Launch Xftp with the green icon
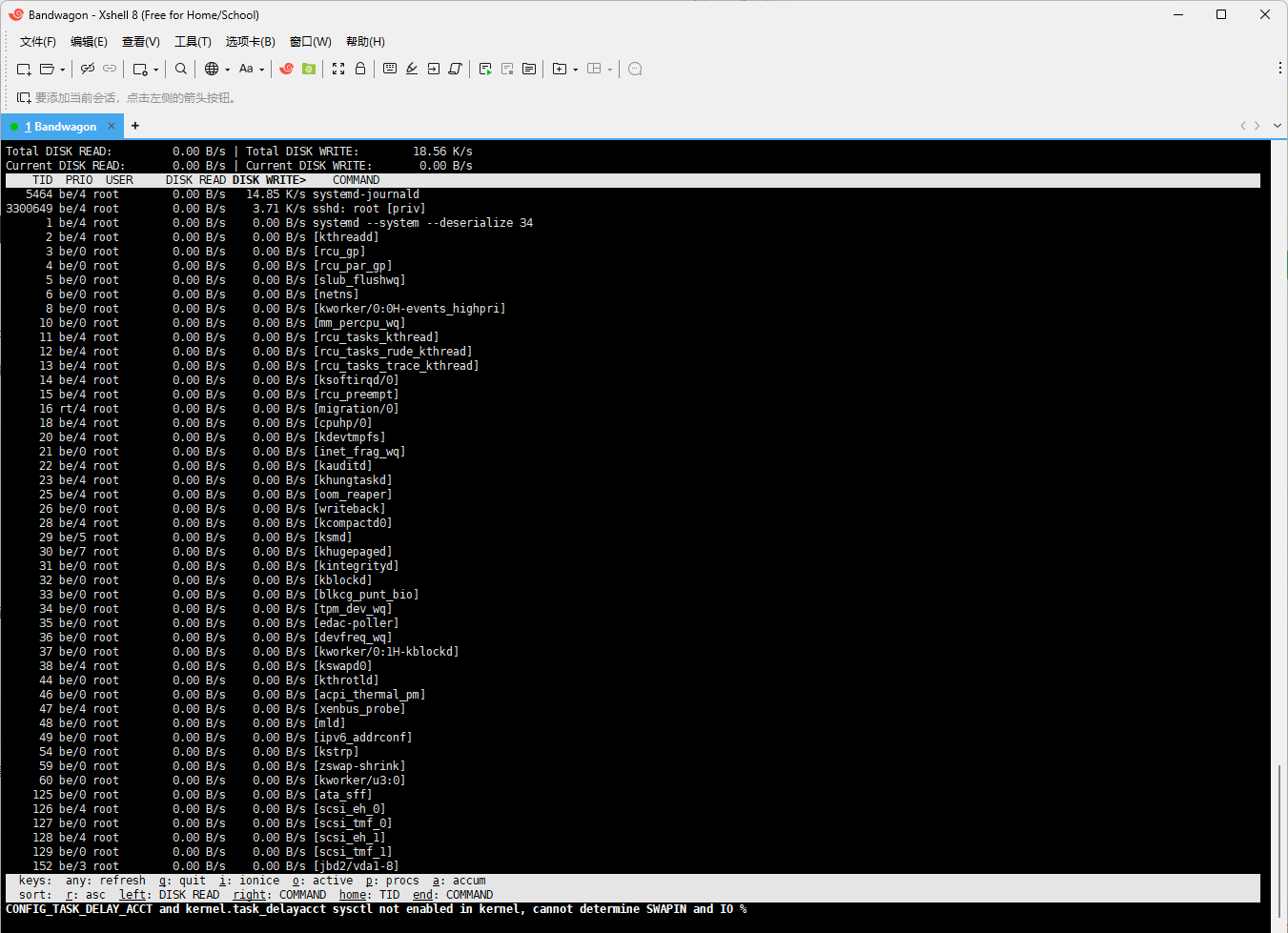1288x933 pixels. click(x=309, y=69)
